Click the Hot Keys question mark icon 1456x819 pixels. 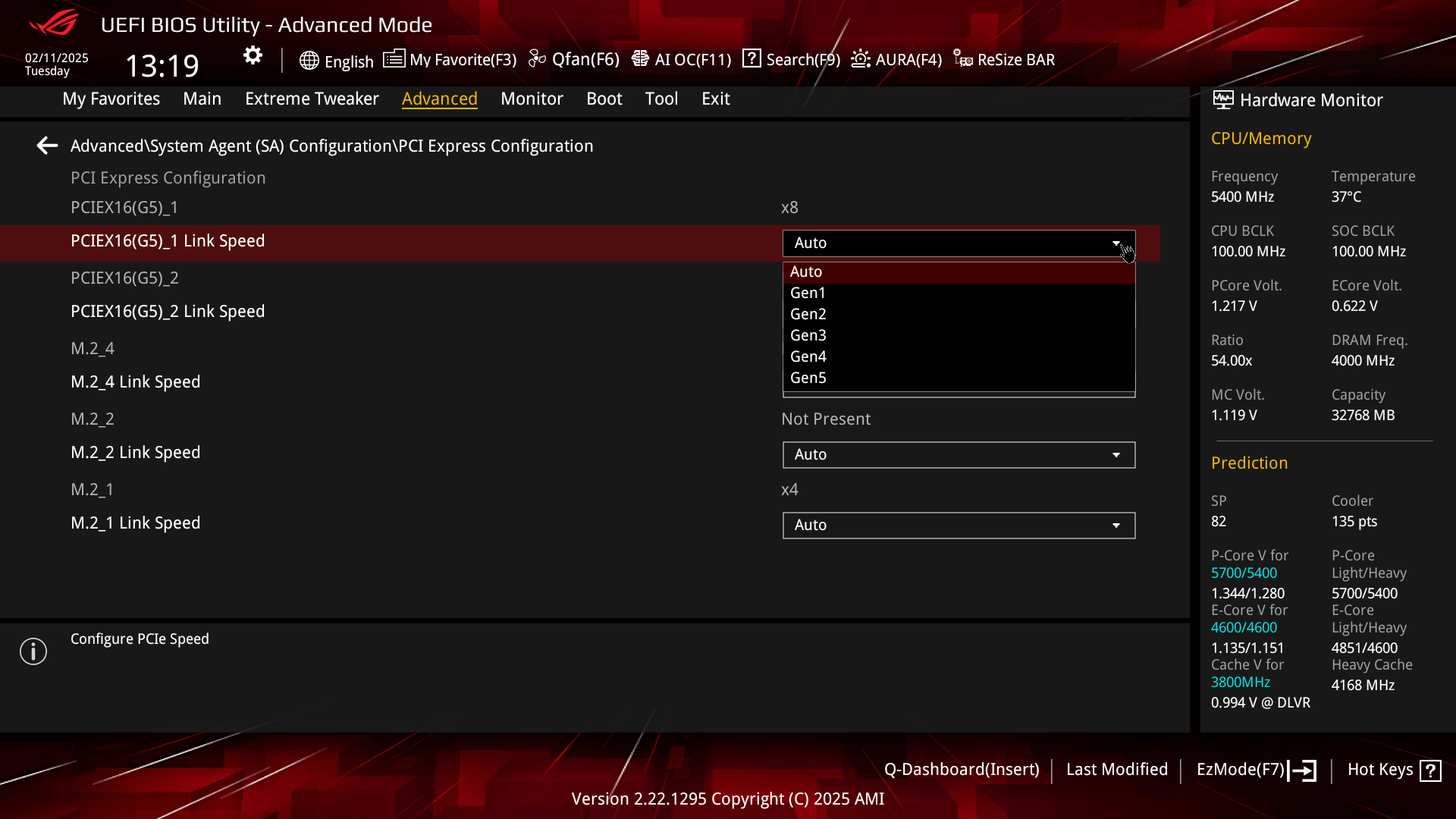1430,770
